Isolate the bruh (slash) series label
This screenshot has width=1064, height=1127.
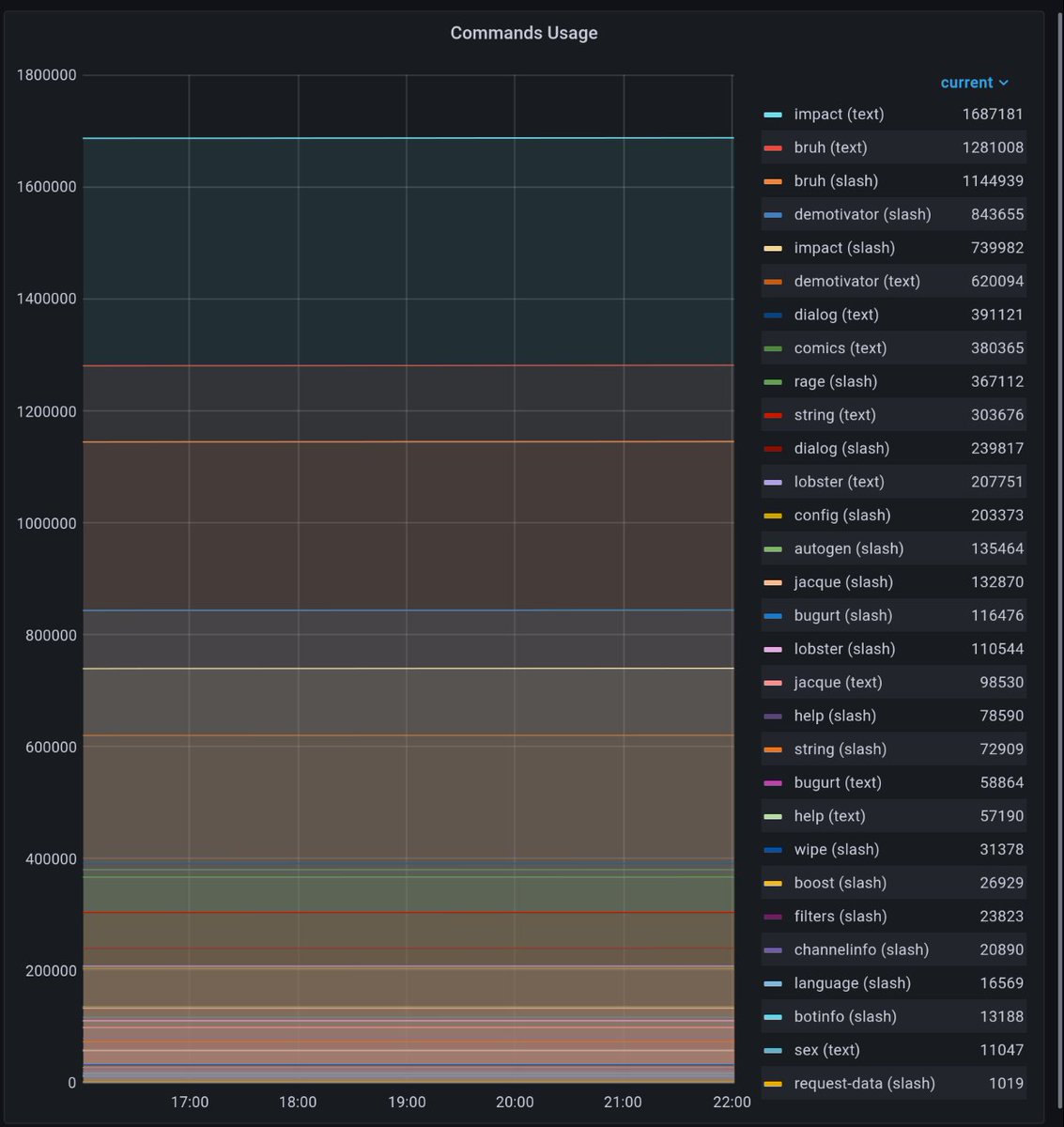(836, 180)
